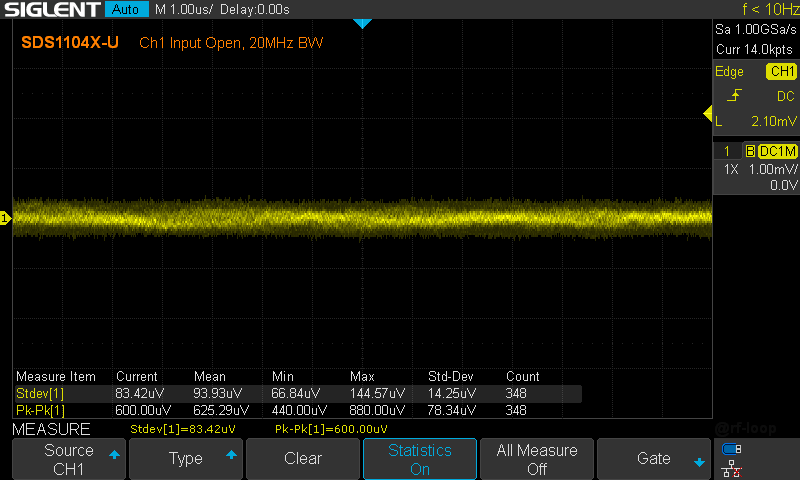Viewport: 800px width, 480px height.
Task: Click the channel 1 number box
Action: 727,151
